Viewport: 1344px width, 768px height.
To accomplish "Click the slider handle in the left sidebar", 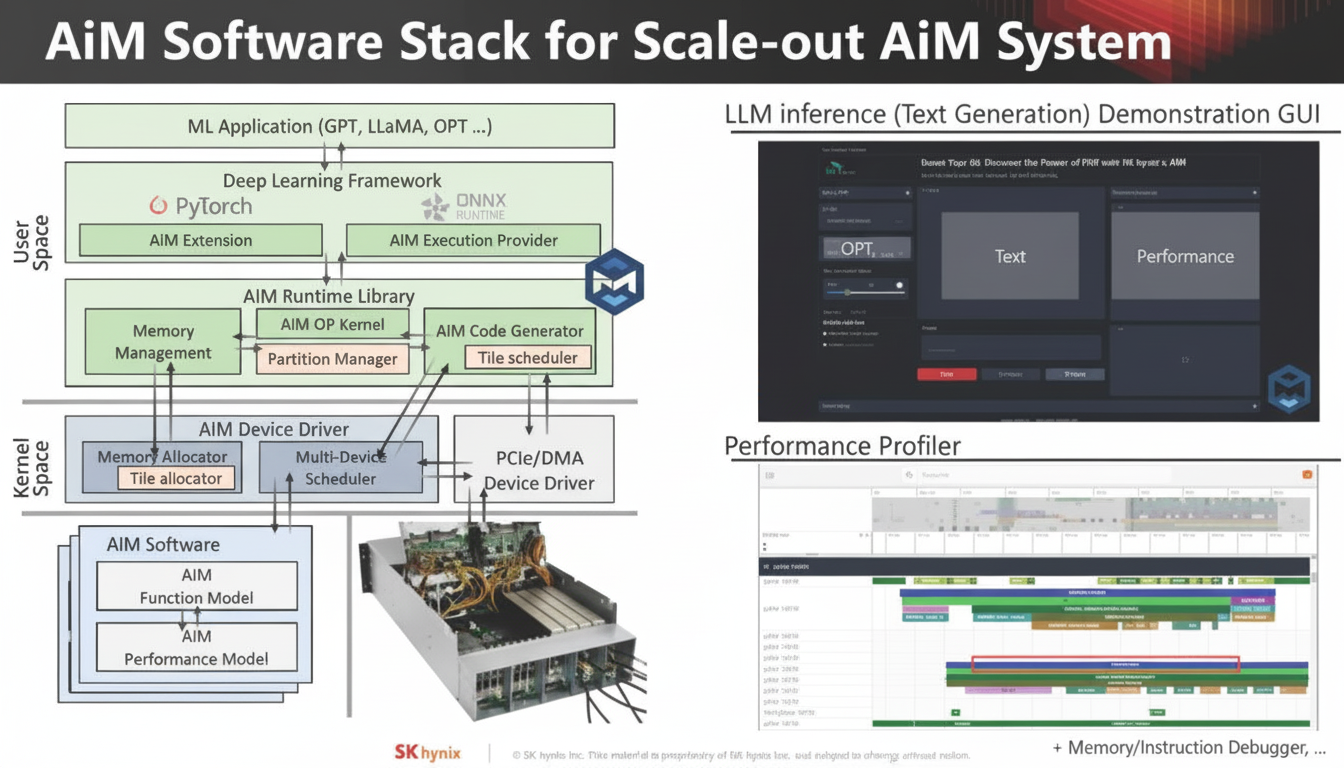I will [848, 292].
